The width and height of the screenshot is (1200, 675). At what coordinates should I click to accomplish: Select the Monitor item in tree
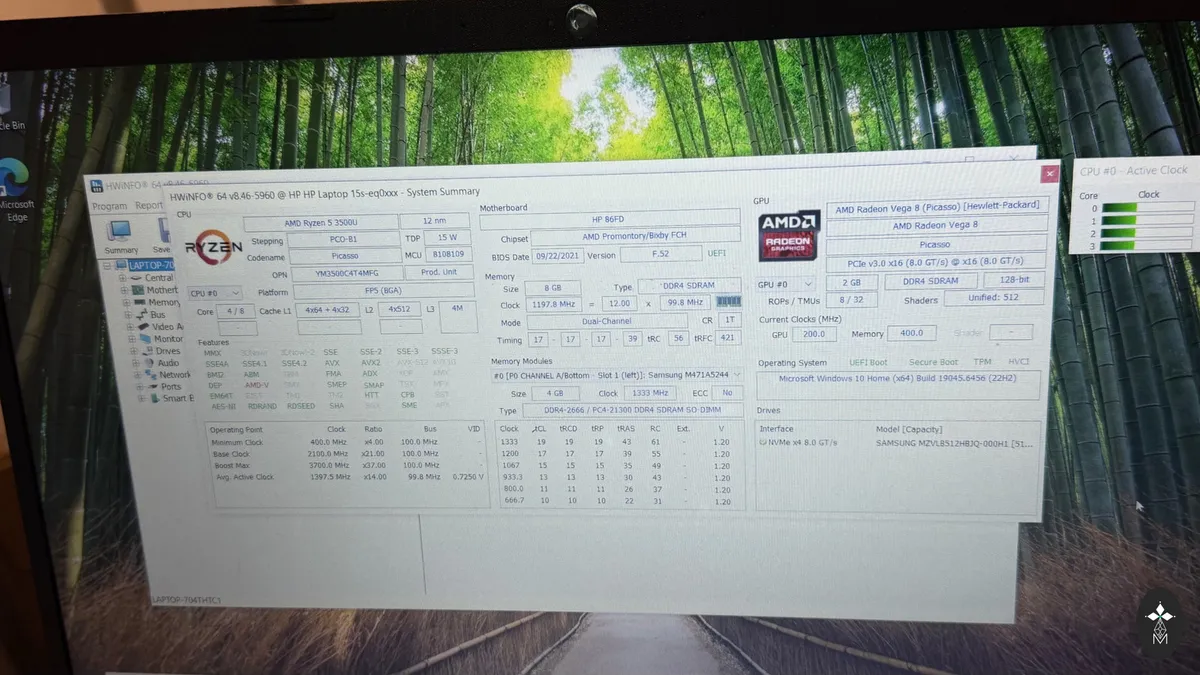pyautogui.click(x=169, y=339)
